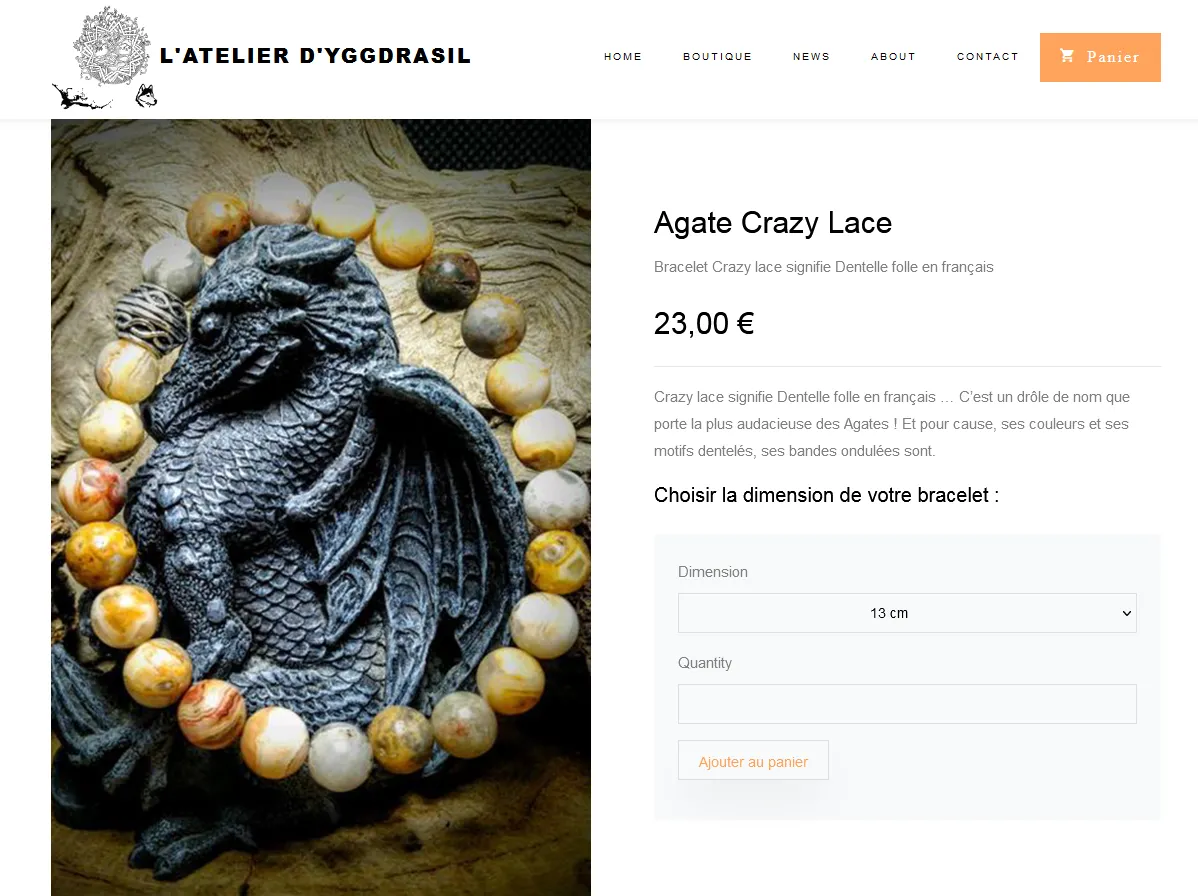Click the Agate Crazy Lace product title
This screenshot has height=896, width=1198.
tap(772, 223)
